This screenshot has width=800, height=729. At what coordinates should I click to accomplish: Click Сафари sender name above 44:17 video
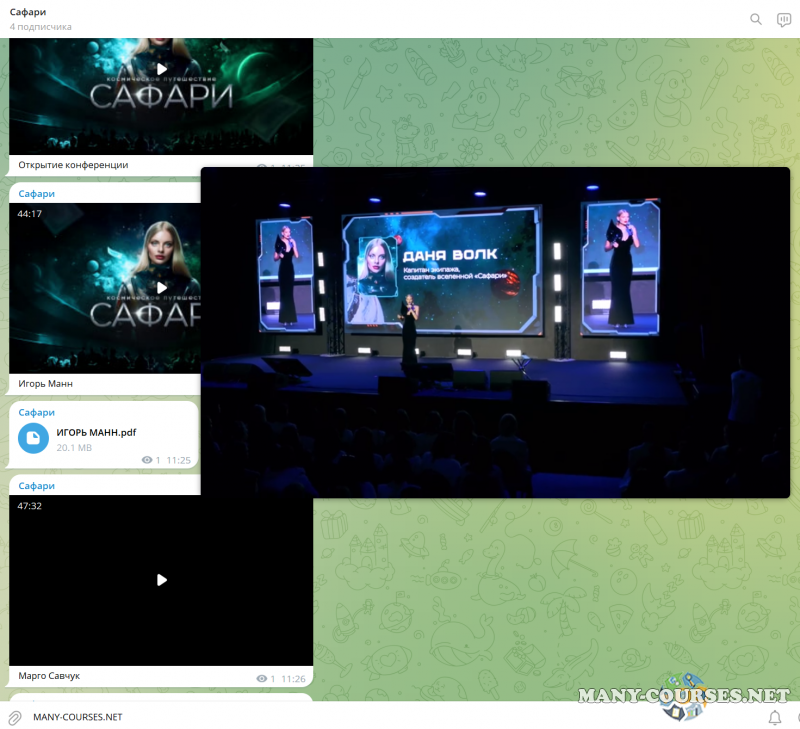pos(36,193)
